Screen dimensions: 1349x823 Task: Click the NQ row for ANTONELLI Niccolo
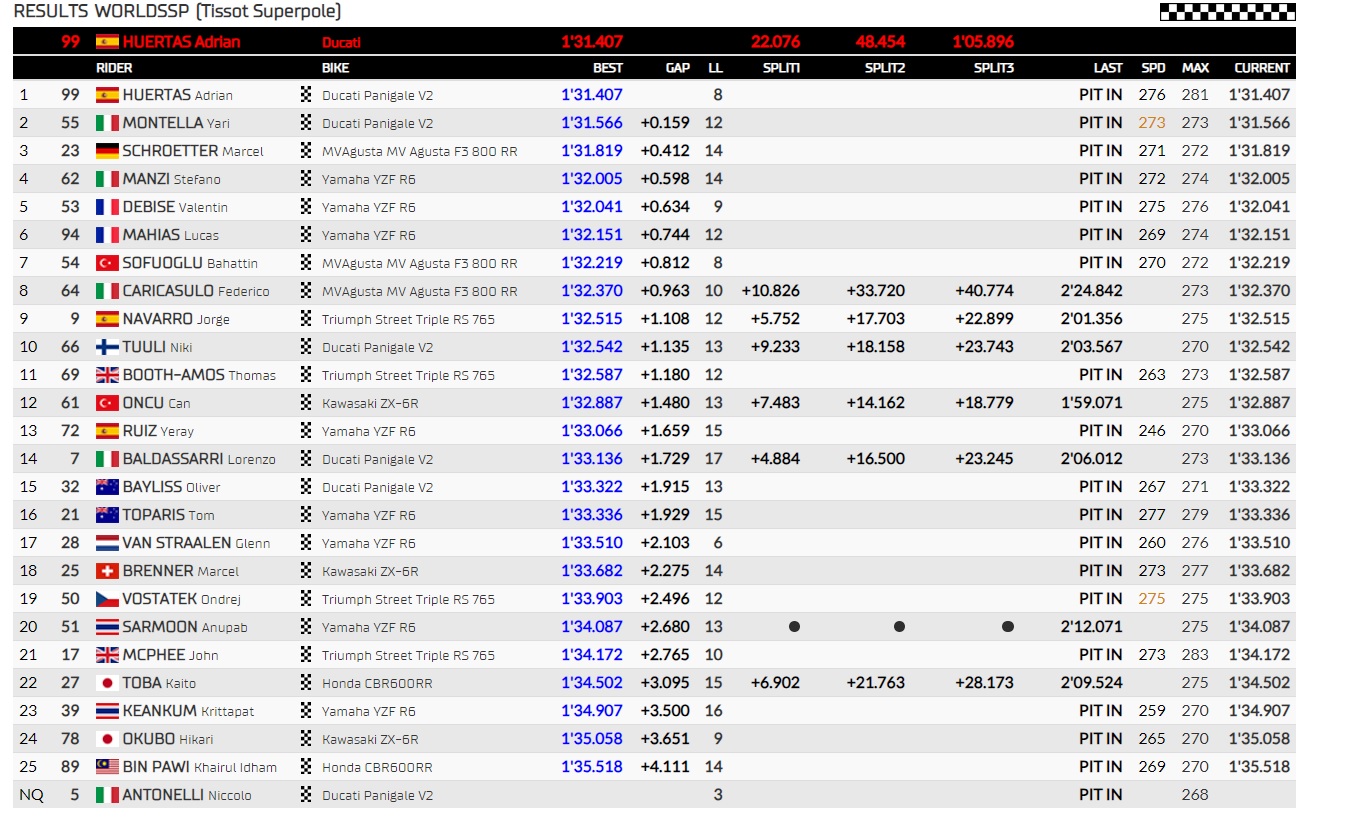point(654,795)
